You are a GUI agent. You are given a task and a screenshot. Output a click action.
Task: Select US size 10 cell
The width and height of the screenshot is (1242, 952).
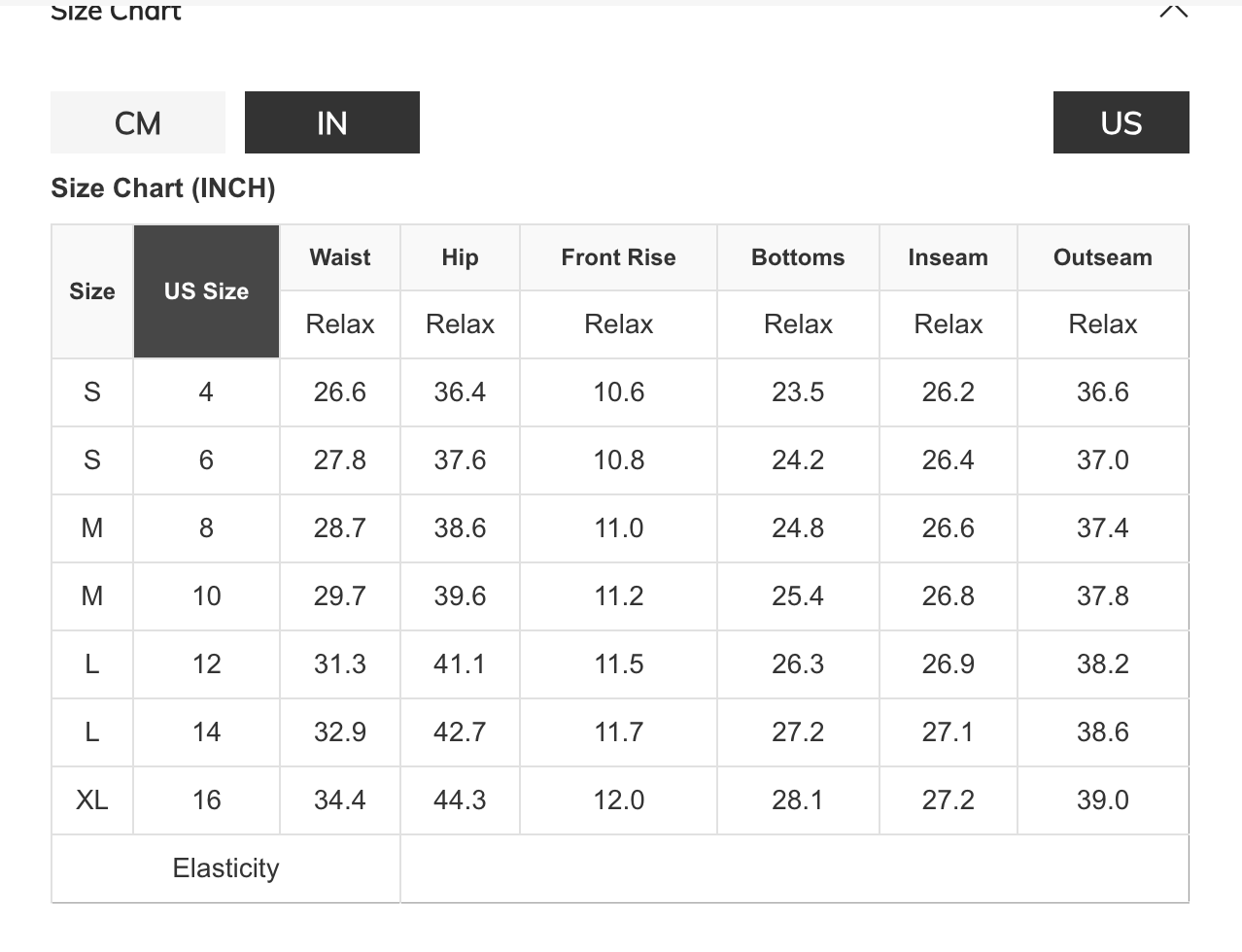pos(206,596)
